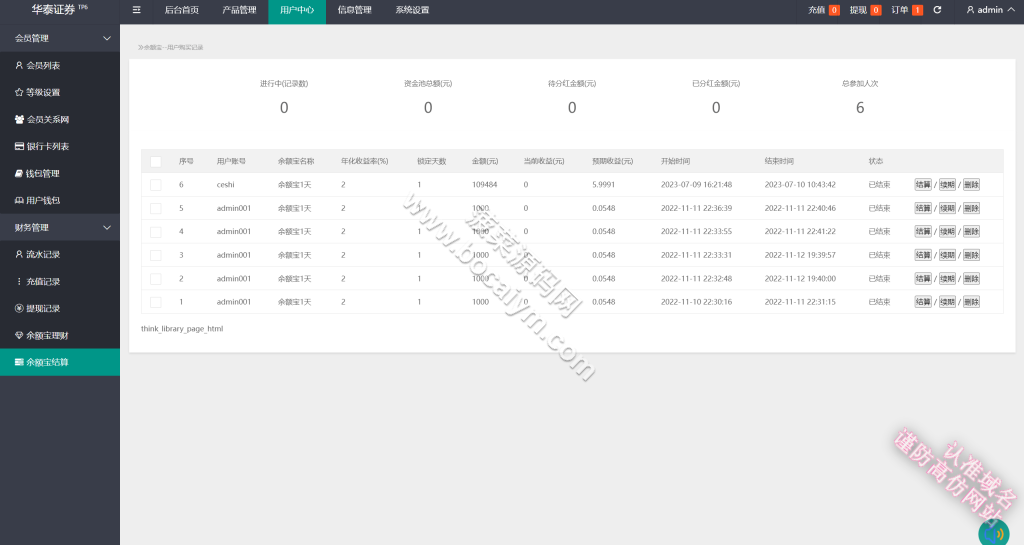Go to 后台首页 top tab
This screenshot has width=1024, height=545.
click(182, 10)
